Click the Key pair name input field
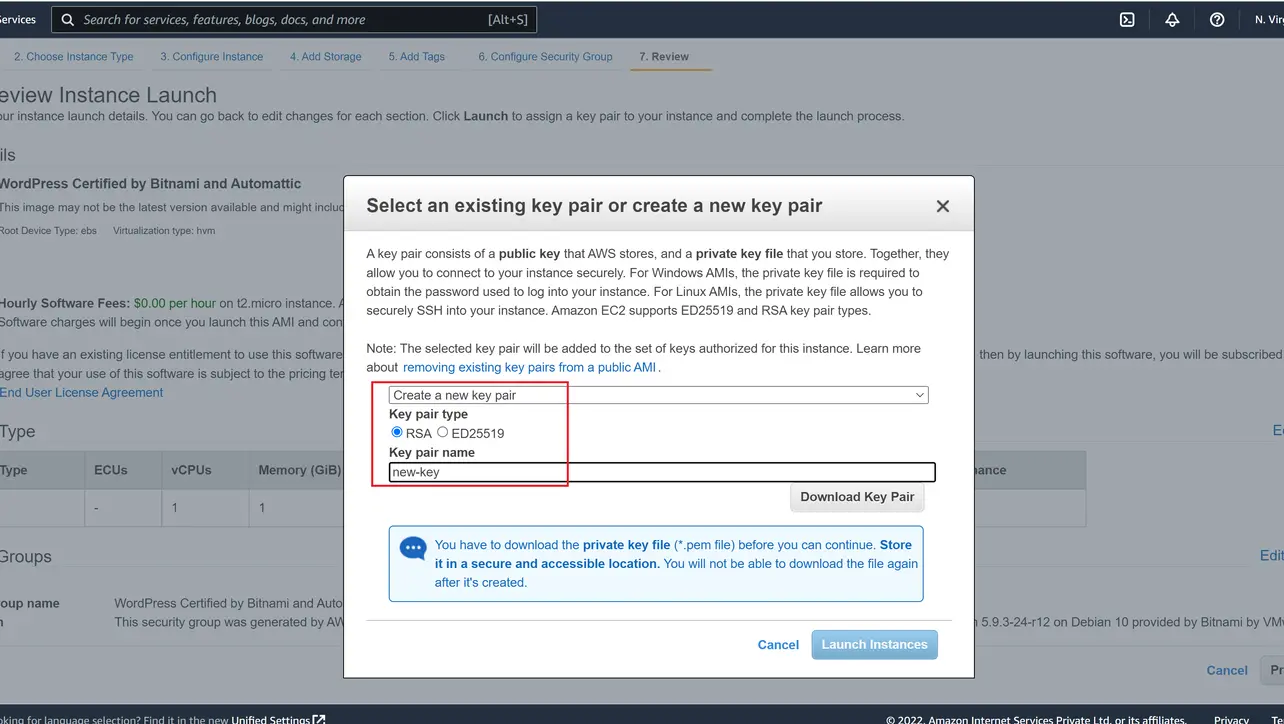Viewport: 1284px width, 724px height. 662,472
